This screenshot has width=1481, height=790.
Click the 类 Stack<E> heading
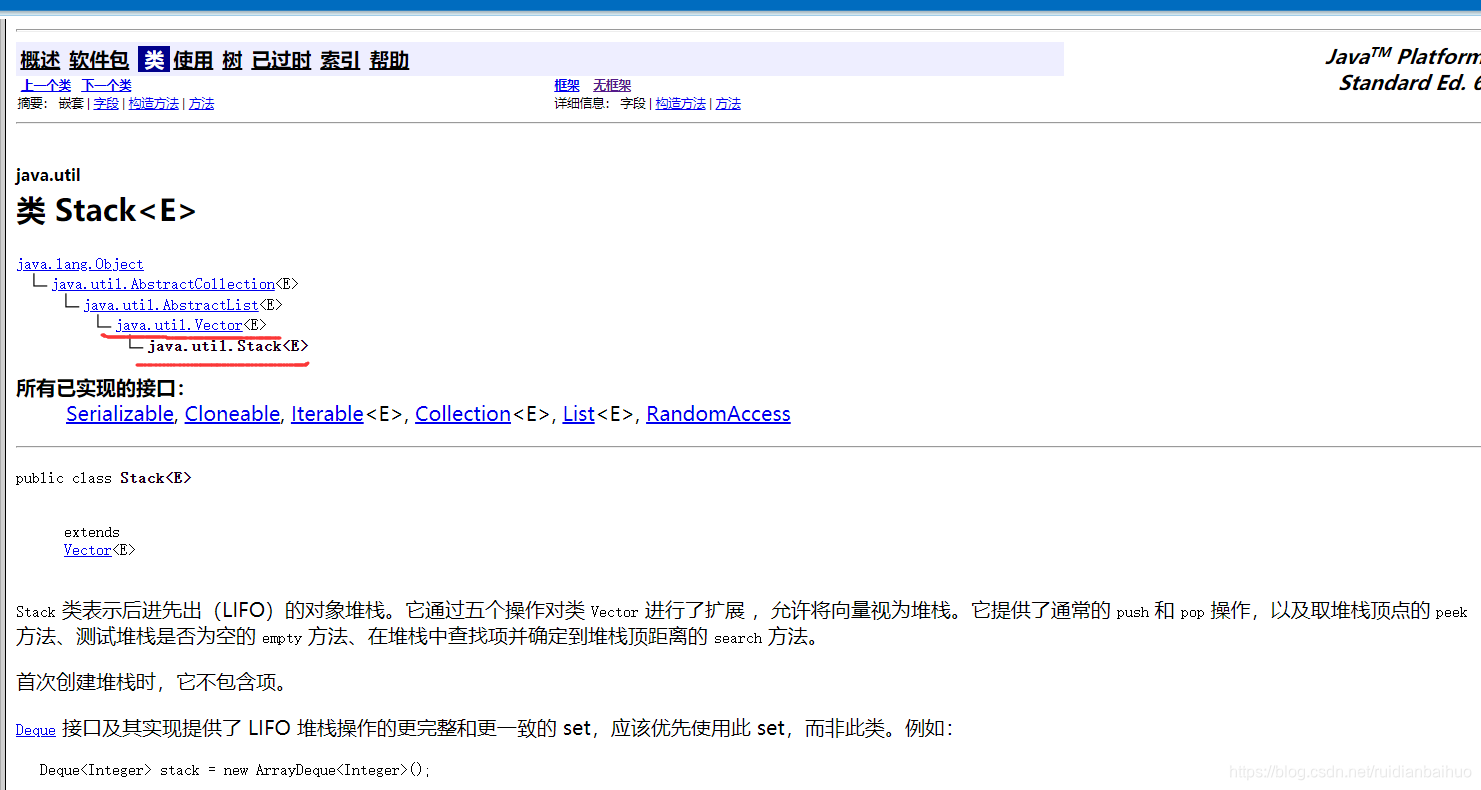click(x=106, y=211)
